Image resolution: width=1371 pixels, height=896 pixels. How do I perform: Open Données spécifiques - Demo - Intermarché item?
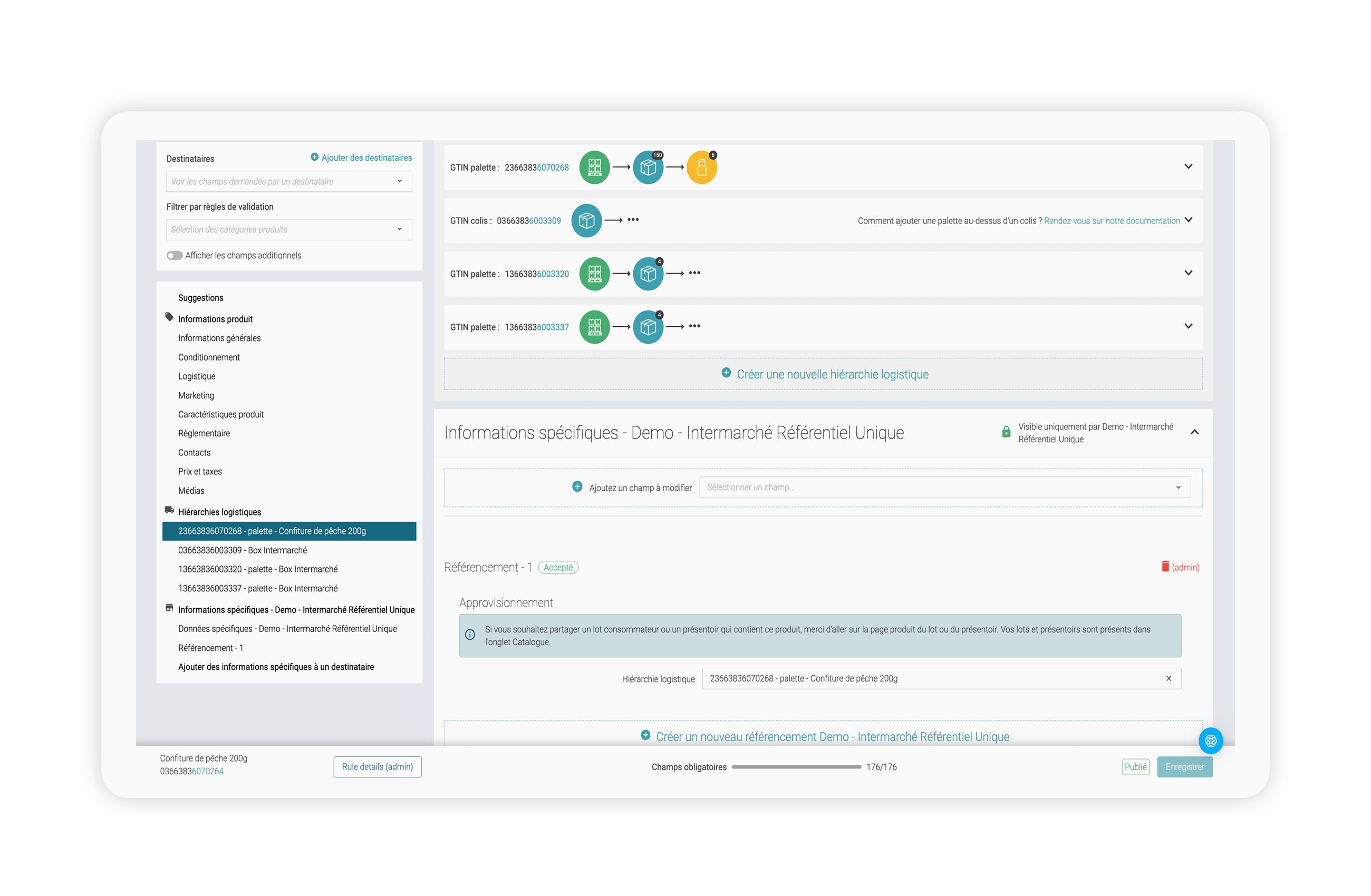click(287, 628)
